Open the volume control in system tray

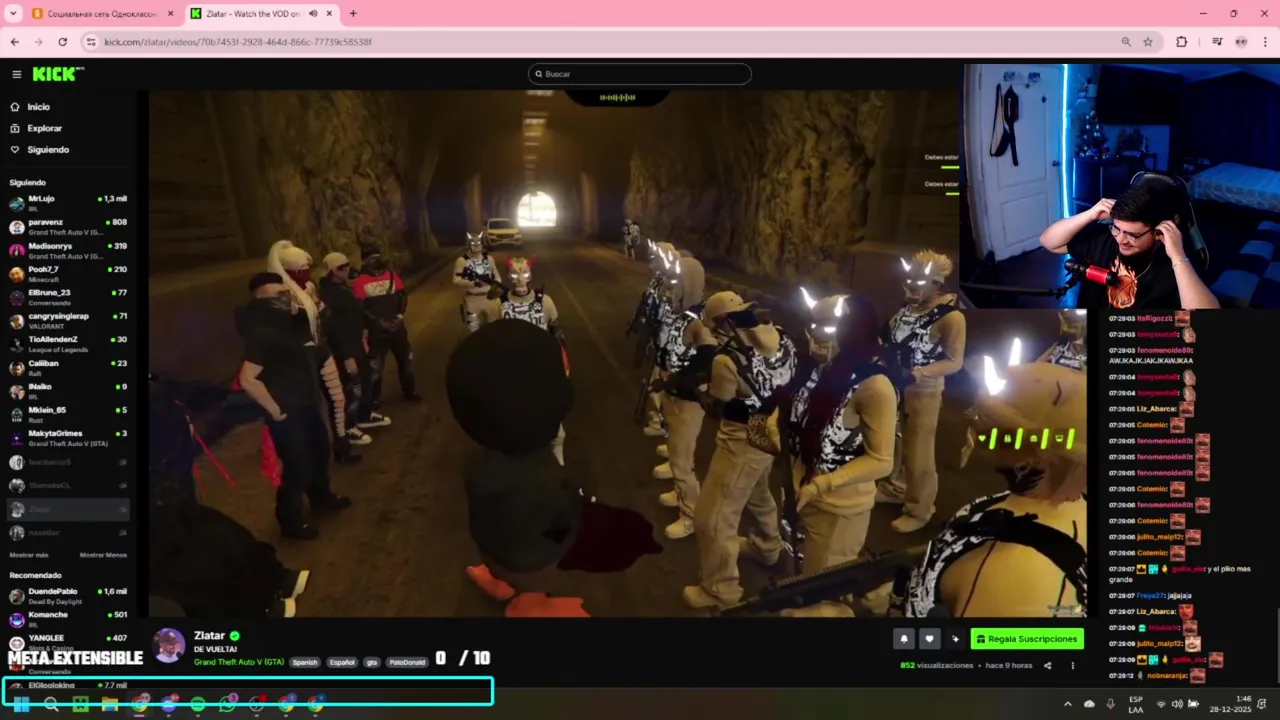tap(1176, 704)
